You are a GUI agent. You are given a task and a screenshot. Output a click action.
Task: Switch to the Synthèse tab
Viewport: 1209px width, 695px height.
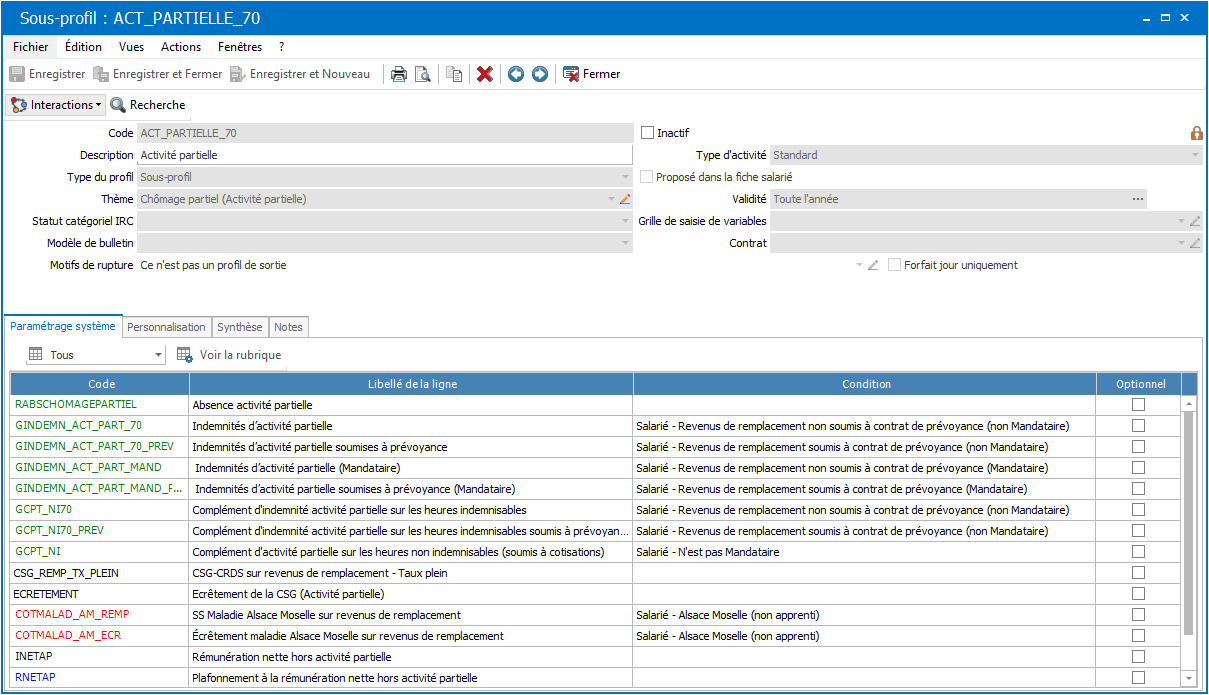tap(240, 327)
